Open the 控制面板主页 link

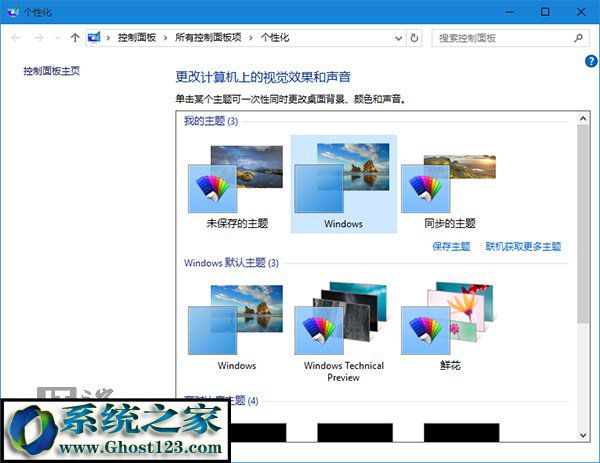pyautogui.click(x=51, y=71)
